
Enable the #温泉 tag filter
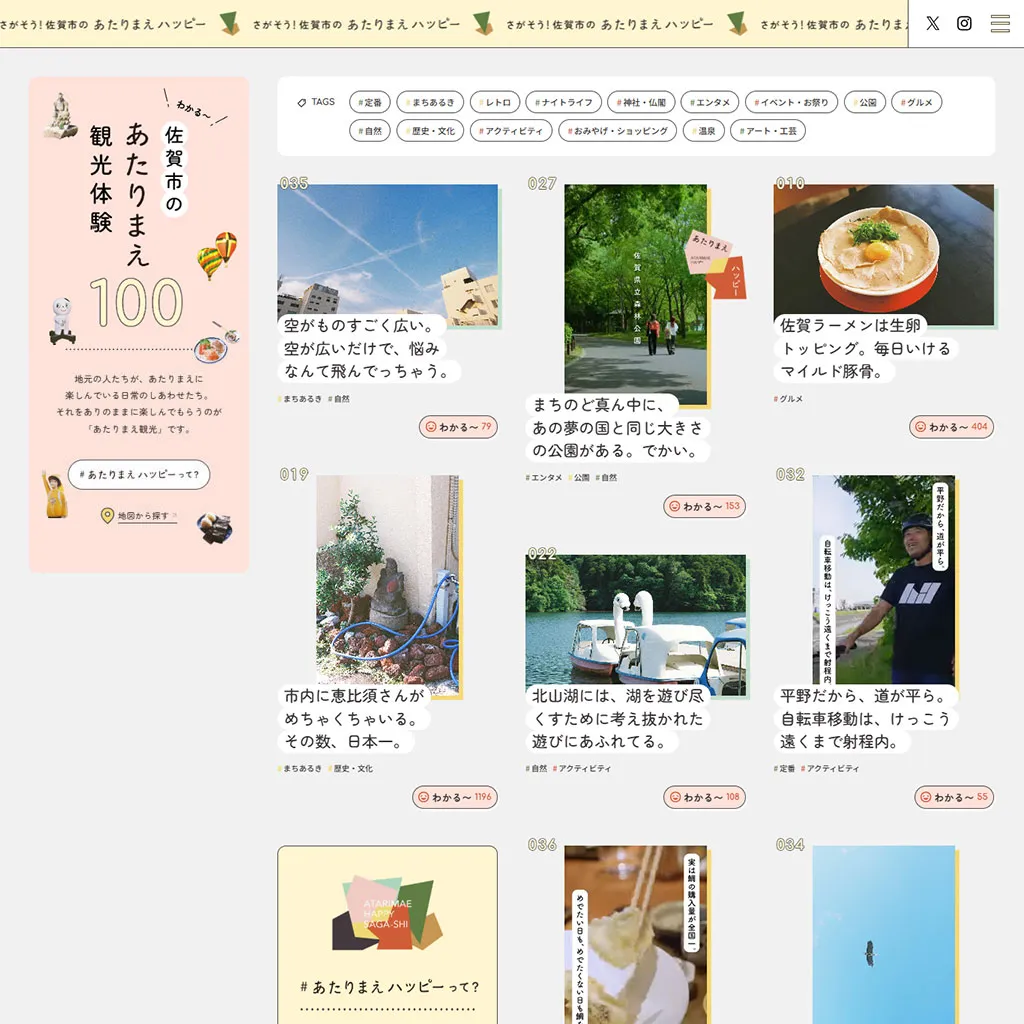click(704, 130)
